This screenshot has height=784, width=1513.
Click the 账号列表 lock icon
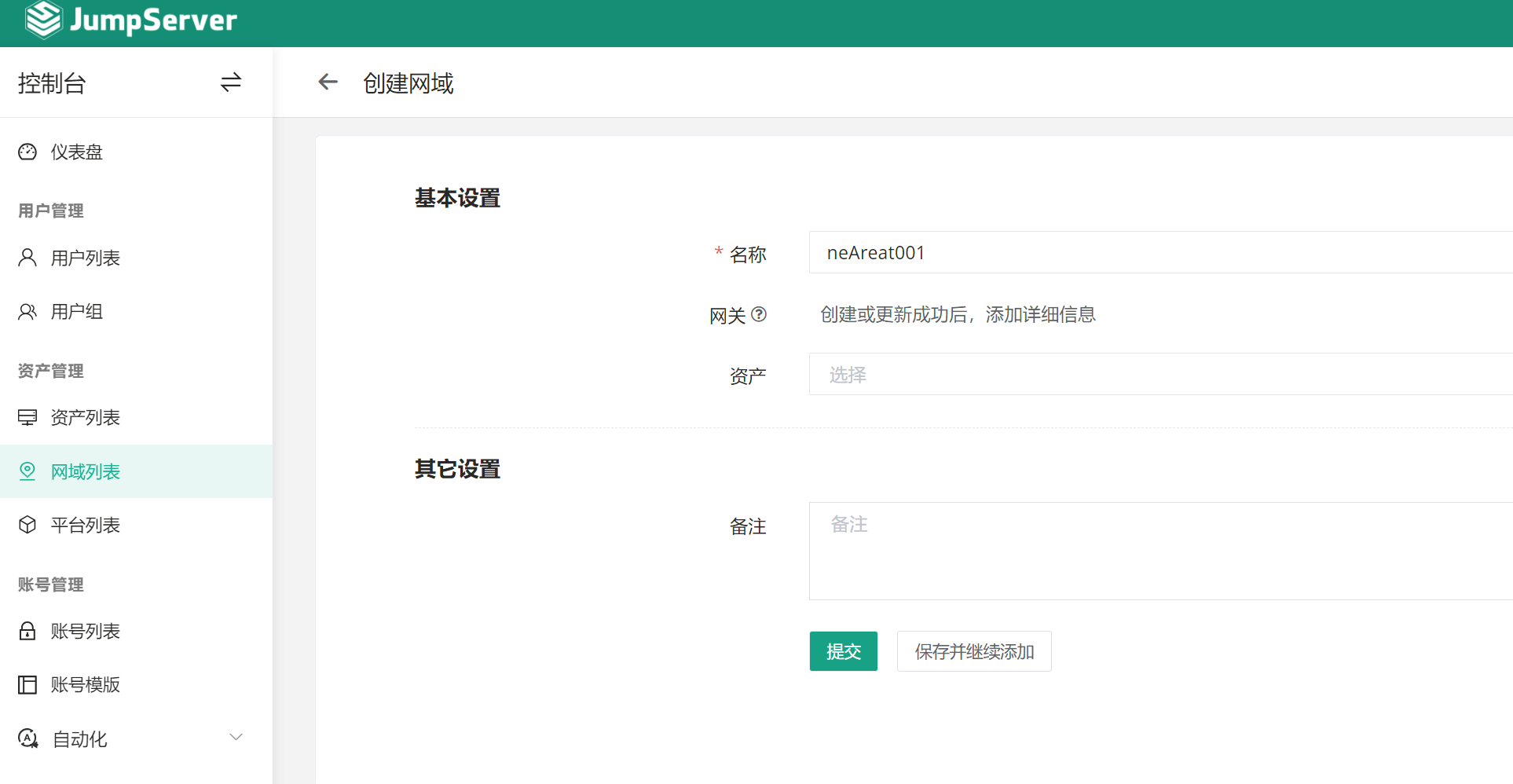tap(27, 631)
